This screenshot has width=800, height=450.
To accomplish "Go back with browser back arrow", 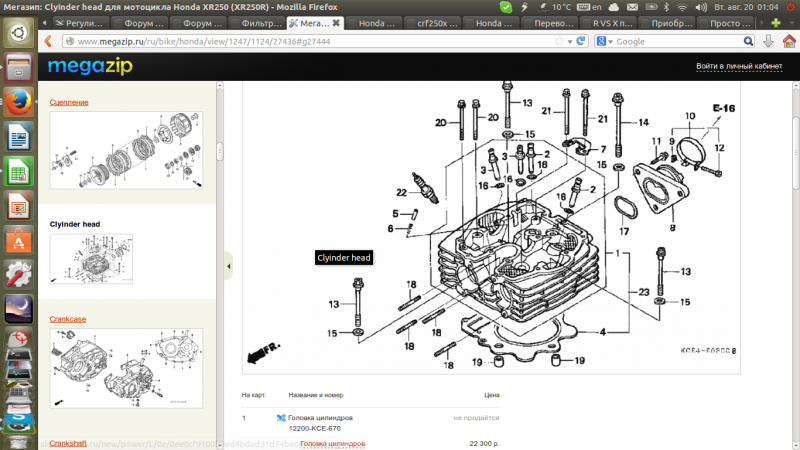I will 48,41.
